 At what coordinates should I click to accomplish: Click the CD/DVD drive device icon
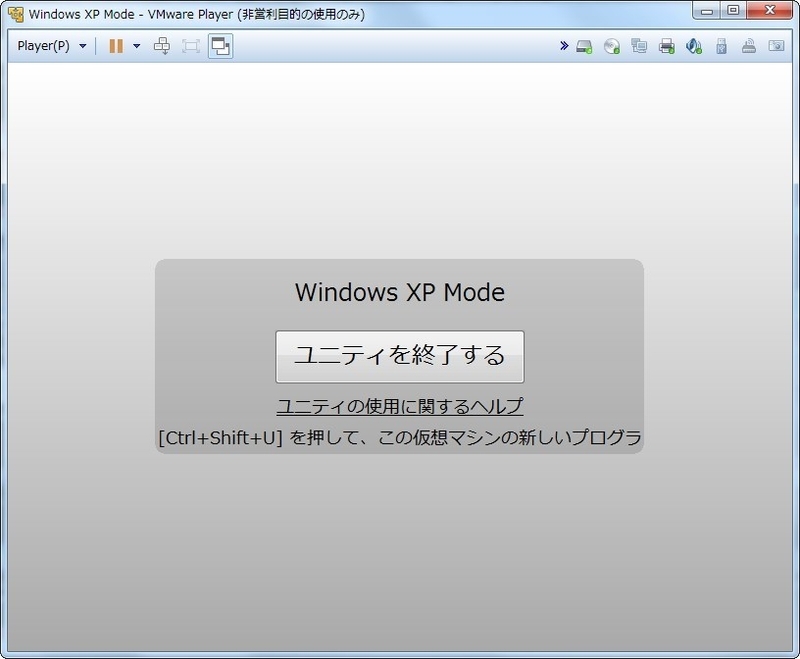click(x=612, y=46)
